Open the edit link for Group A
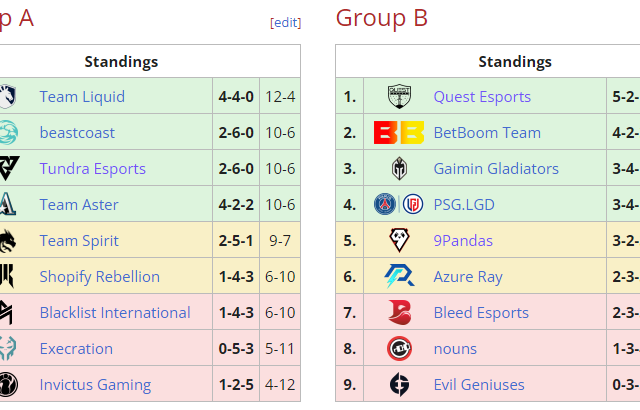Screen dimensions: 640x410 pyautogui.click(x=285, y=23)
